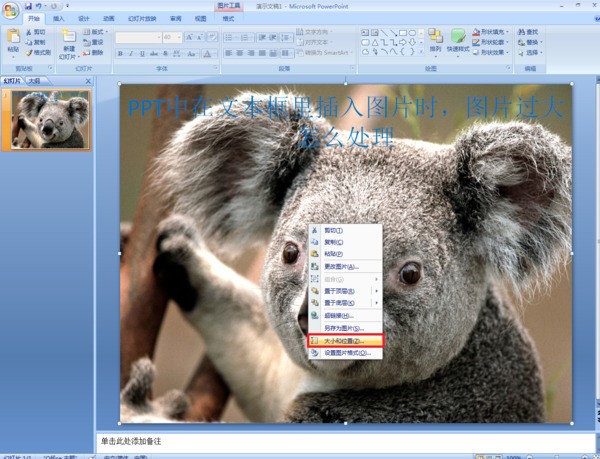Image resolution: width=600 pixels, height=459 pixels.
Task: Click the Cut icon in the clipboard group
Action: coord(33,32)
